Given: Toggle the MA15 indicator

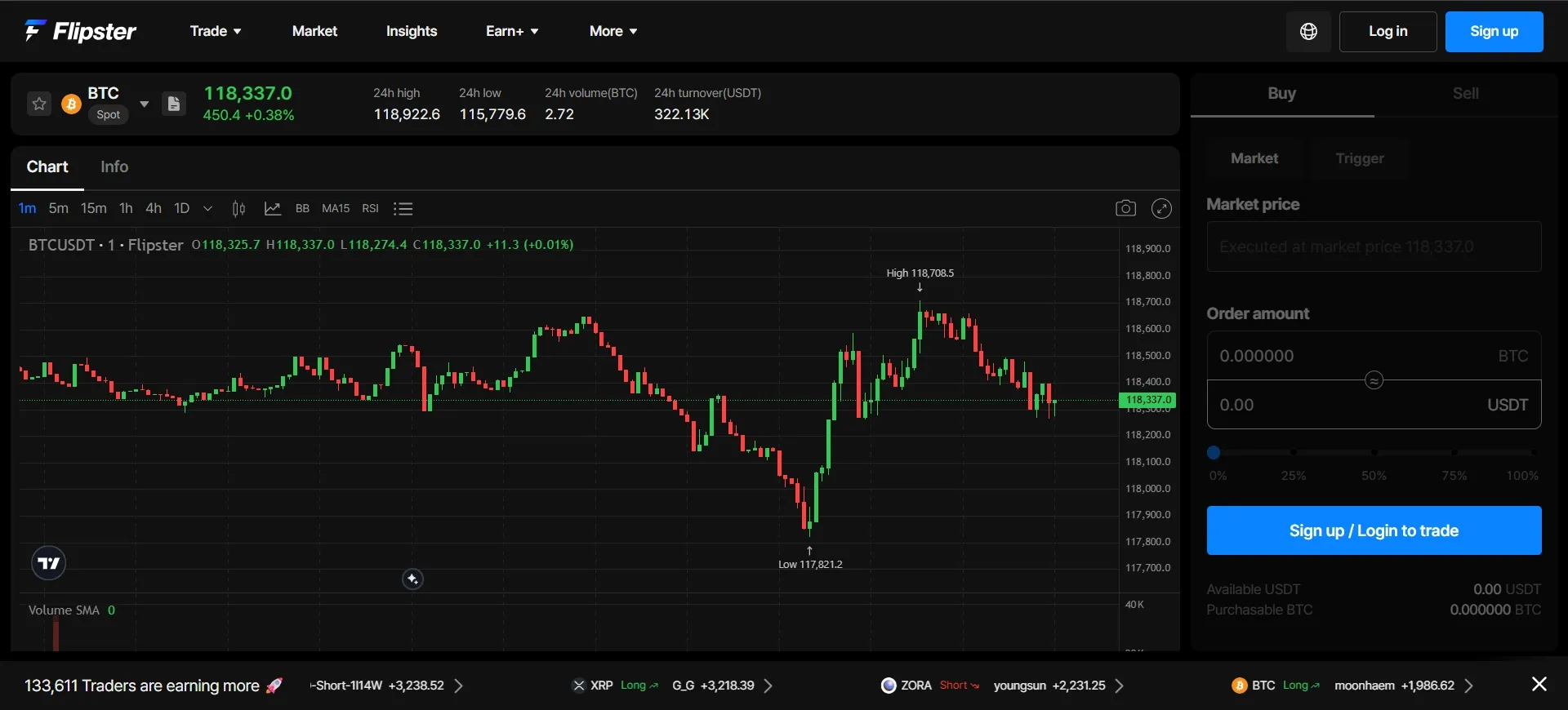Looking at the screenshot, I should 336,209.
